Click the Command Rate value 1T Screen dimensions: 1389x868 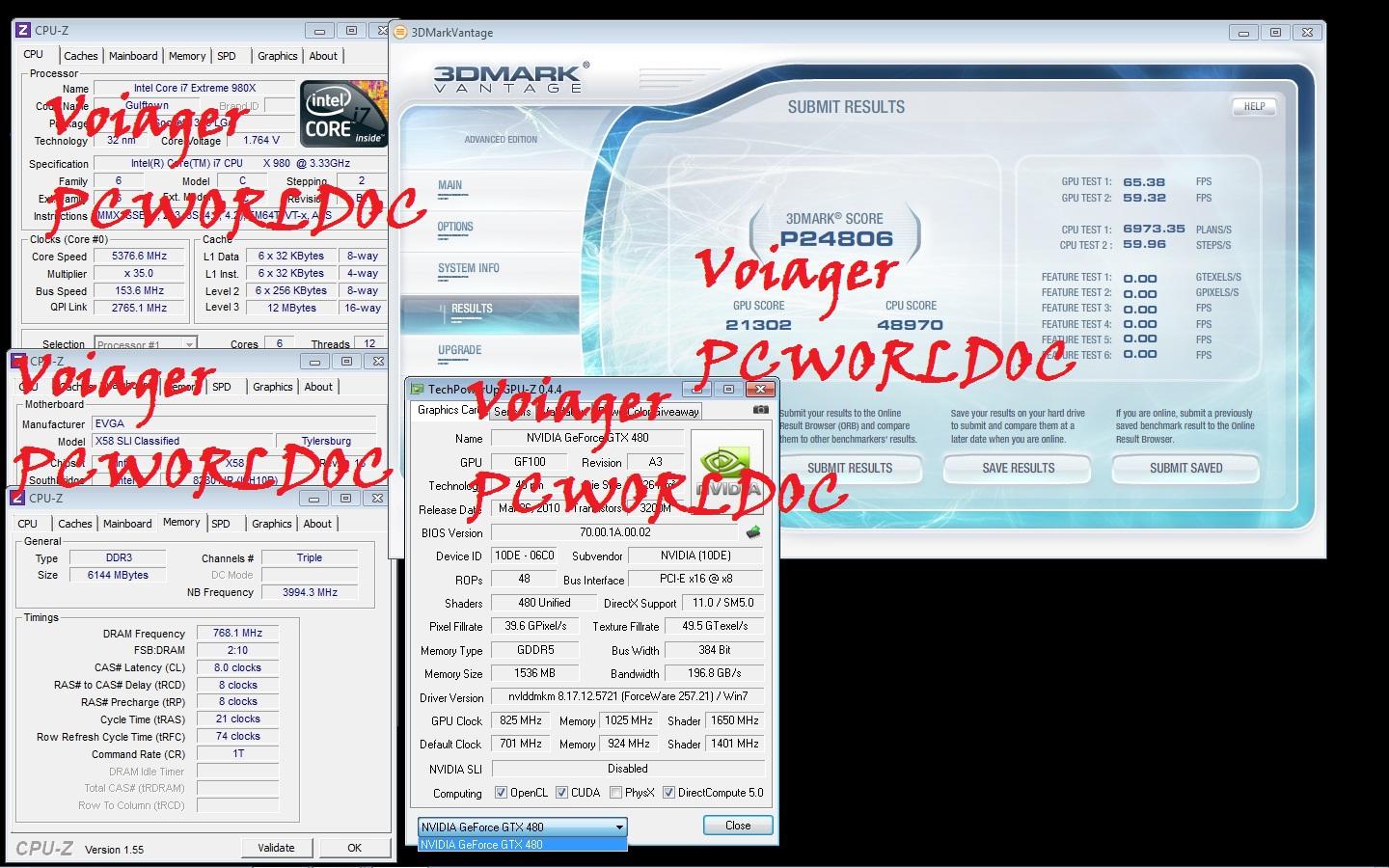click(238, 754)
